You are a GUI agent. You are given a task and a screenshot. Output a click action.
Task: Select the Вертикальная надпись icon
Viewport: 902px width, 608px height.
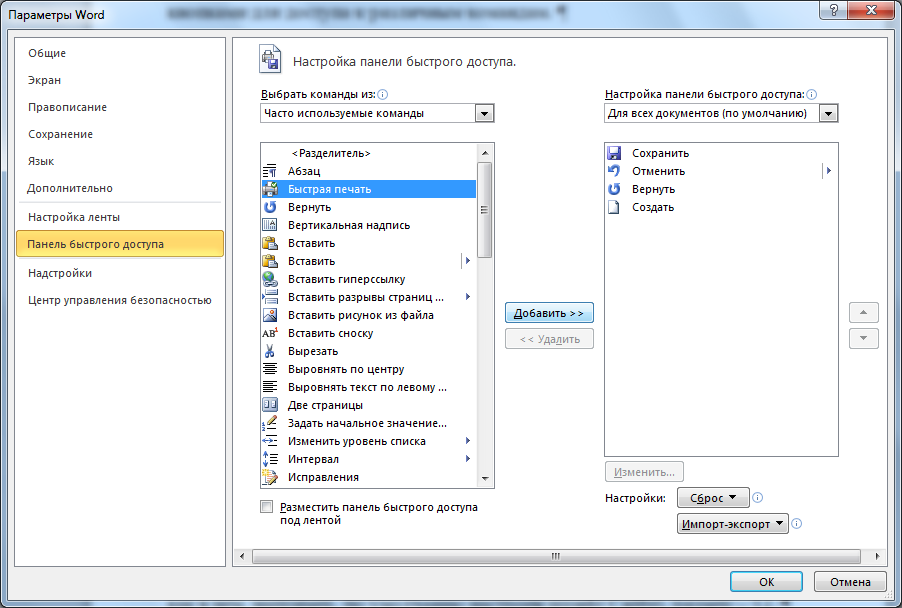tap(270, 225)
